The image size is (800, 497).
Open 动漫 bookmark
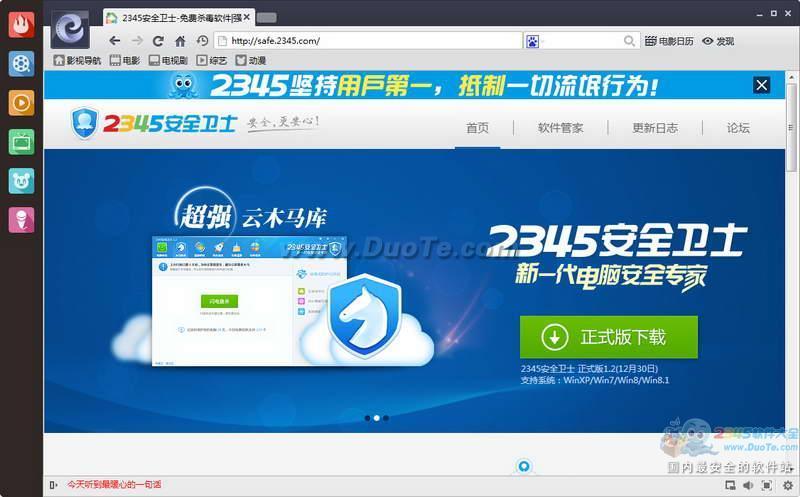(251, 60)
